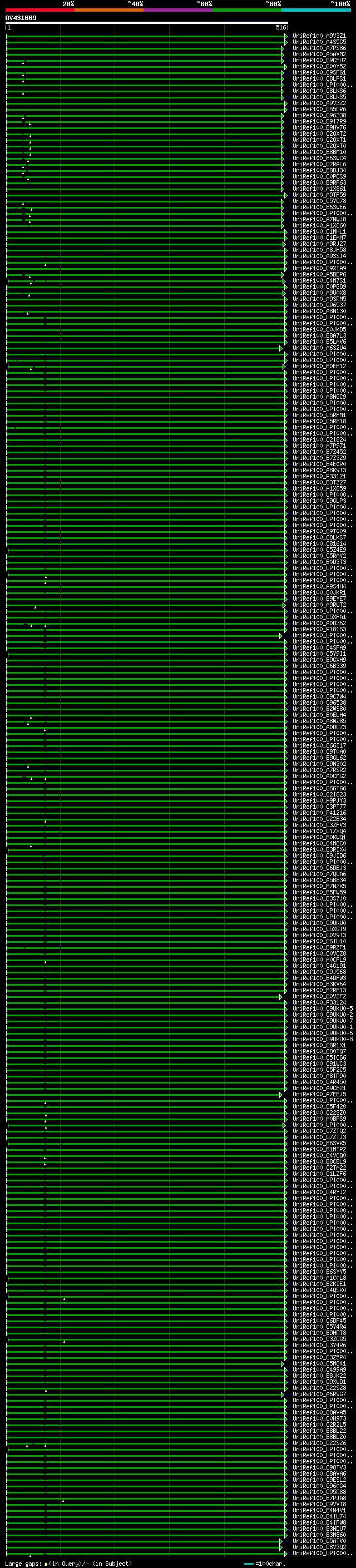The height and width of the screenshot is (1568, 356).
Task: Click the green ~80% identity legend bar
Action: click(247, 10)
